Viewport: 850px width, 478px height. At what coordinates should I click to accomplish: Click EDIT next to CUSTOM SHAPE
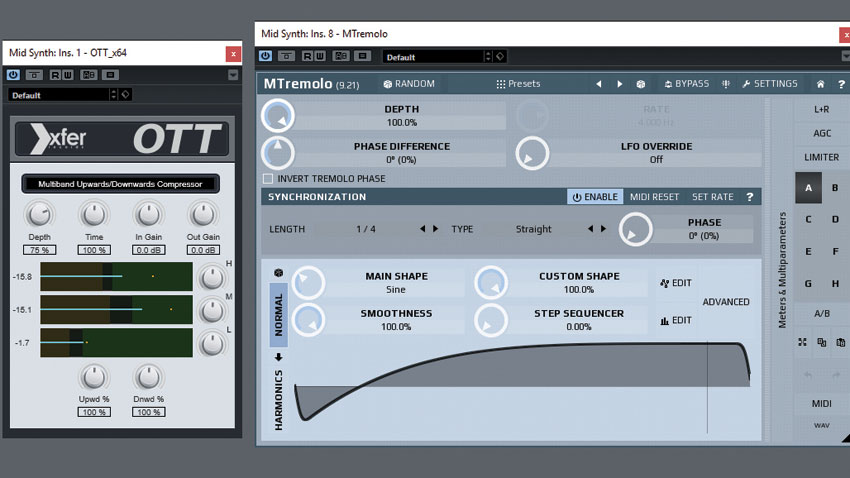(675, 283)
